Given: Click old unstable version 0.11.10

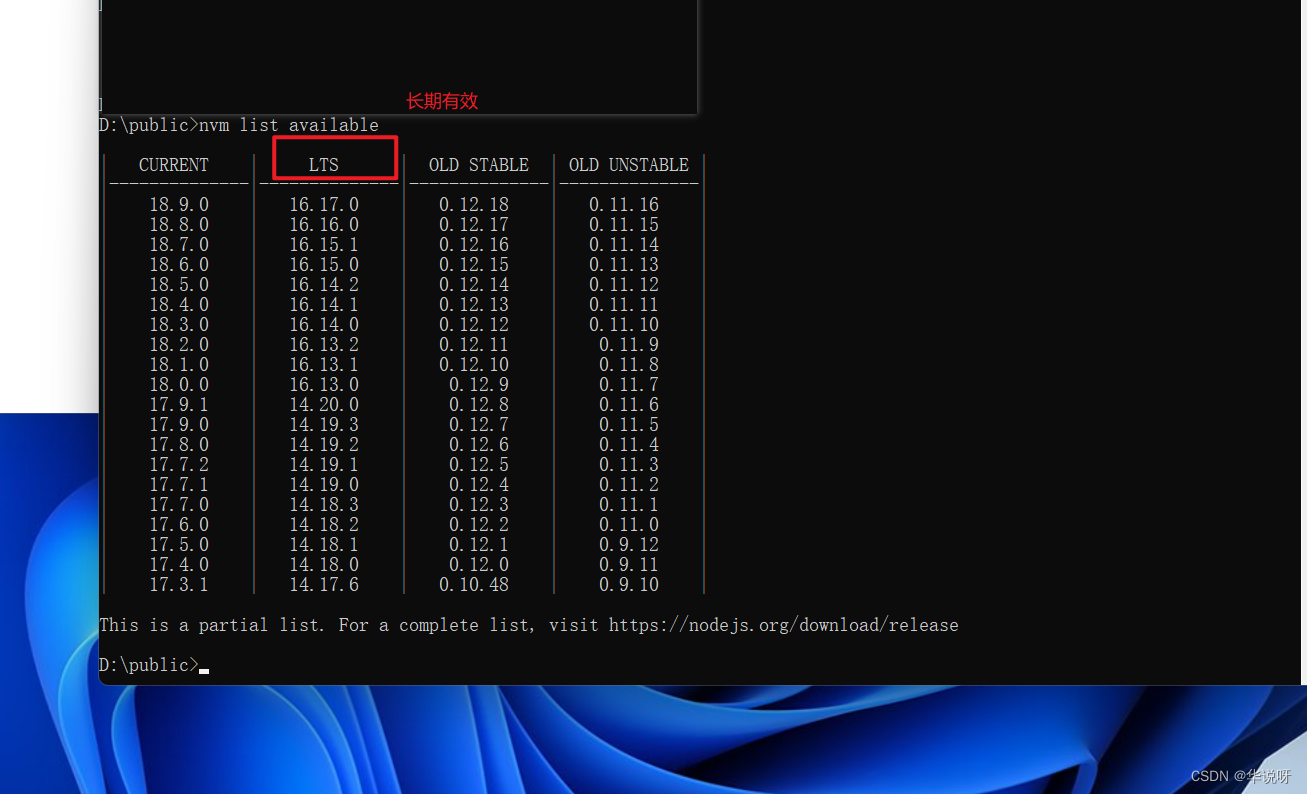Looking at the screenshot, I should click(x=624, y=325).
